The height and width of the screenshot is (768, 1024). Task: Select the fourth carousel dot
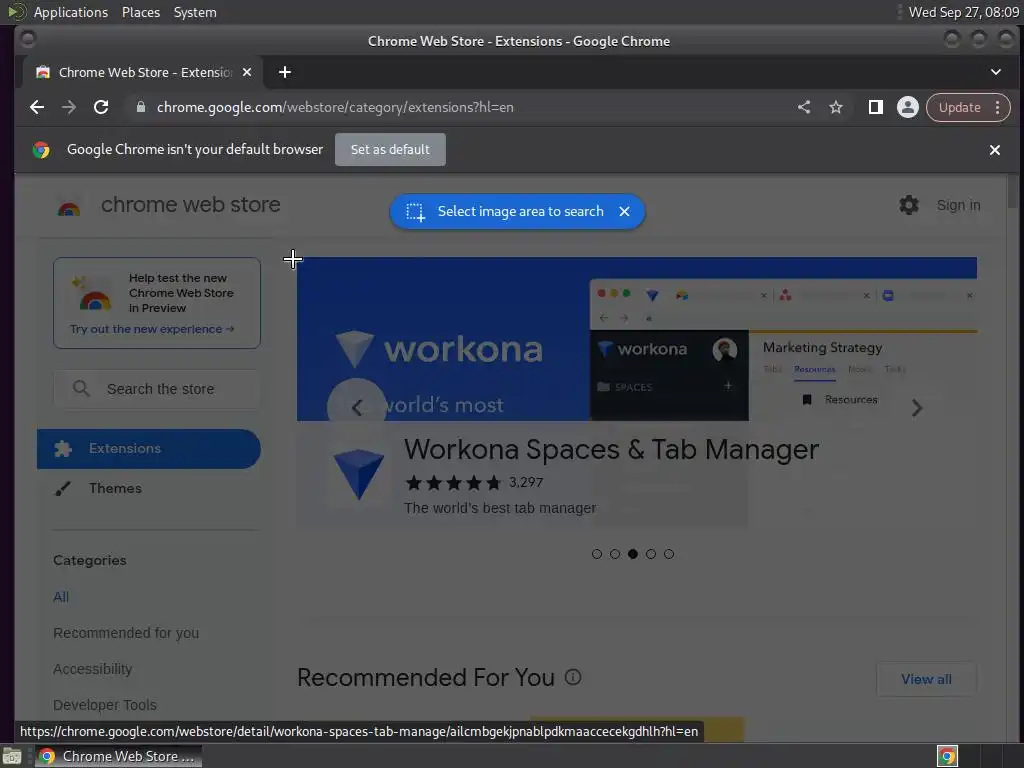(x=650, y=554)
